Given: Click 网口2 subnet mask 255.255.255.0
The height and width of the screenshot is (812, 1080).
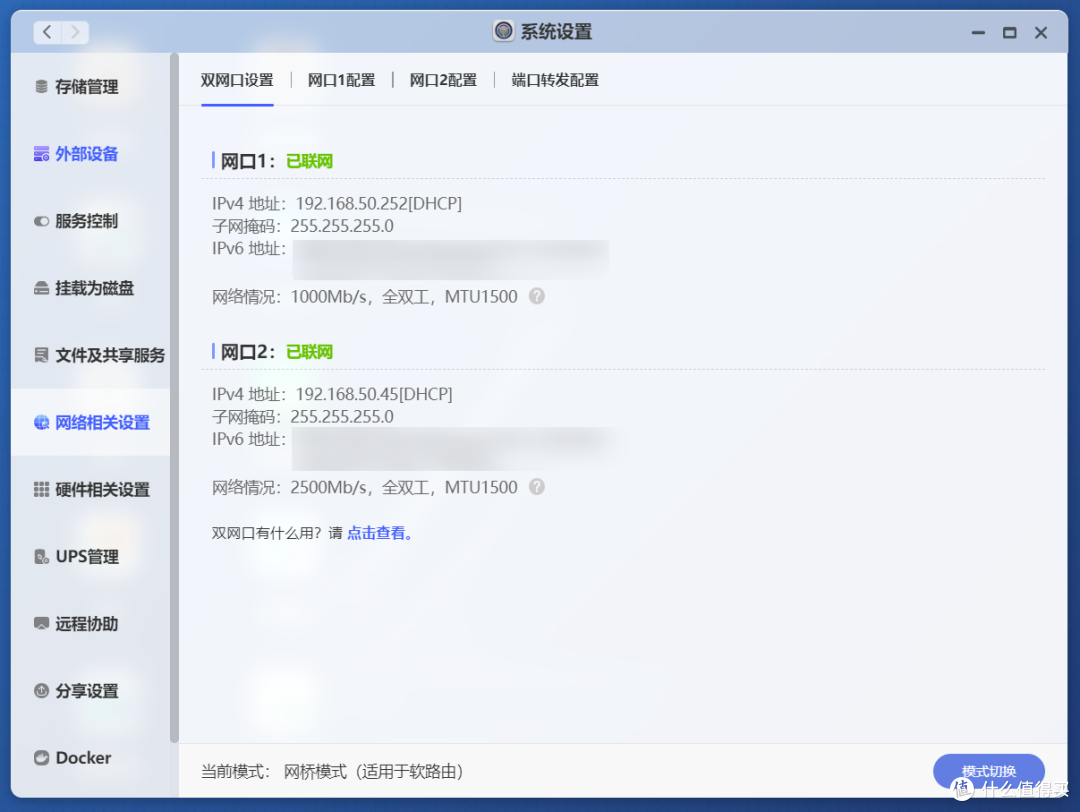Looking at the screenshot, I should click(x=342, y=417).
